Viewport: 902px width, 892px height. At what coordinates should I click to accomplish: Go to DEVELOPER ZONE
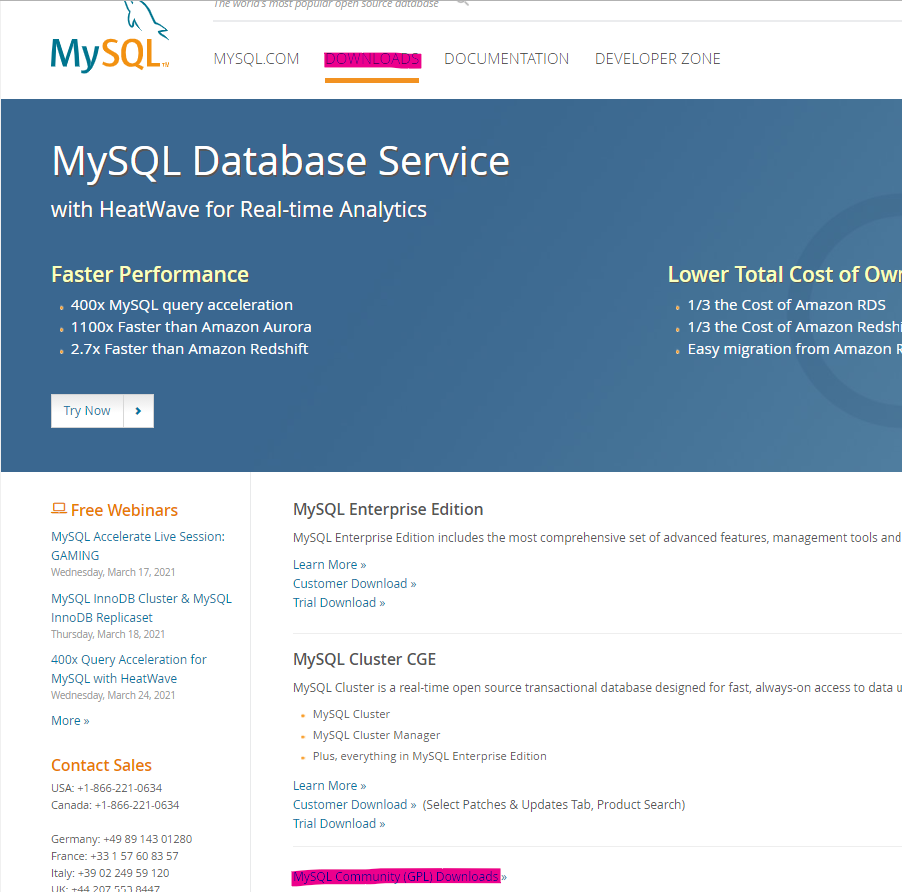658,59
